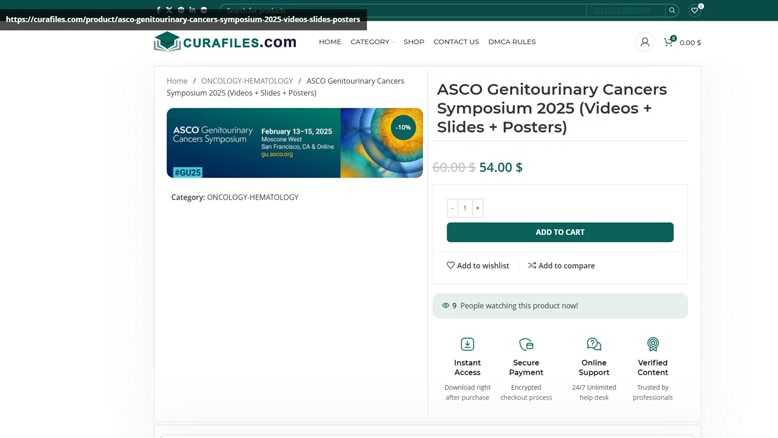Click 'Trusted by professionals' text
Viewport: 778px width, 438px height.
pos(652,392)
